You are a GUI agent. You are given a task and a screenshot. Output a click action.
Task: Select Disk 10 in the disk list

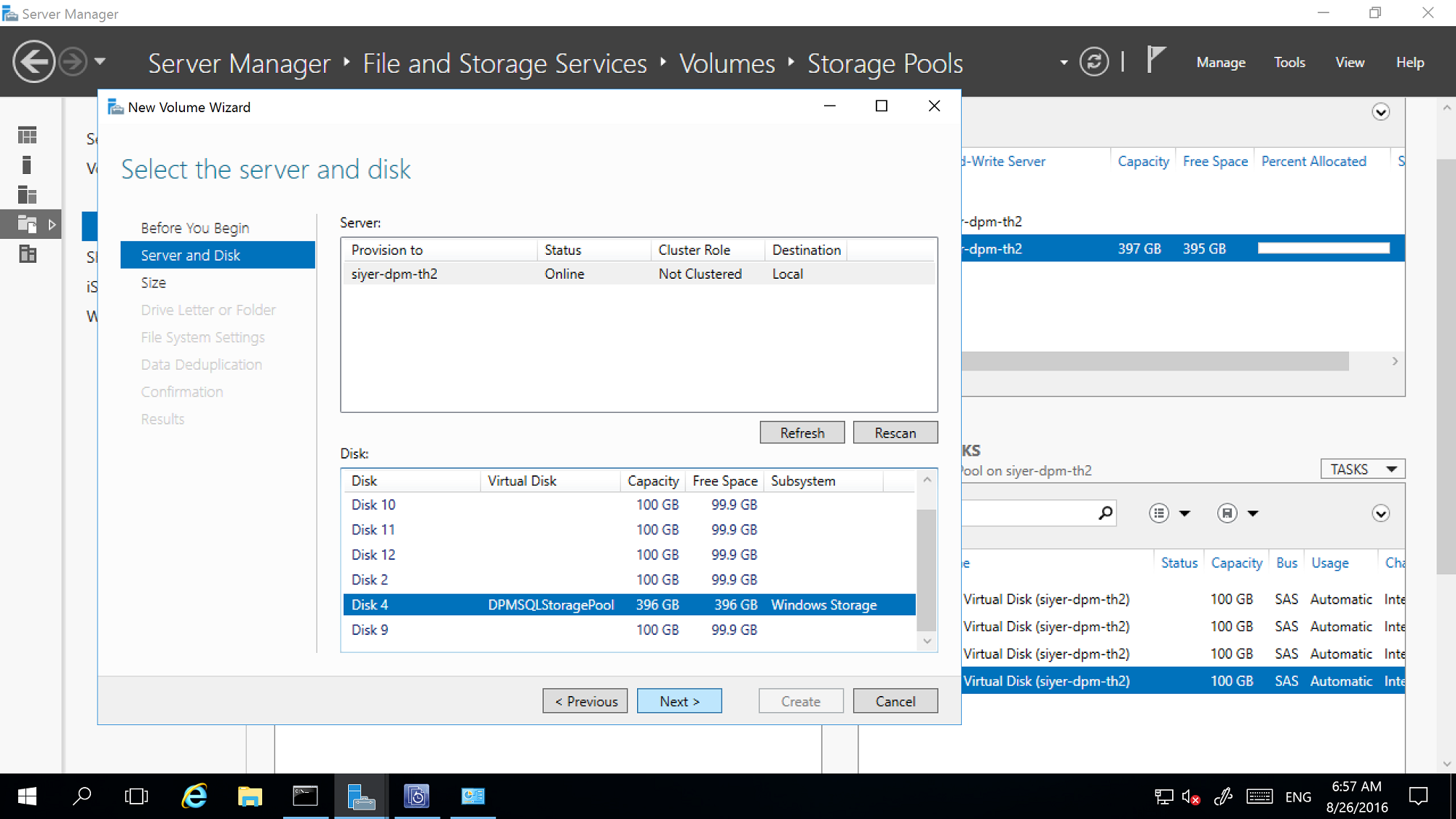(371, 504)
